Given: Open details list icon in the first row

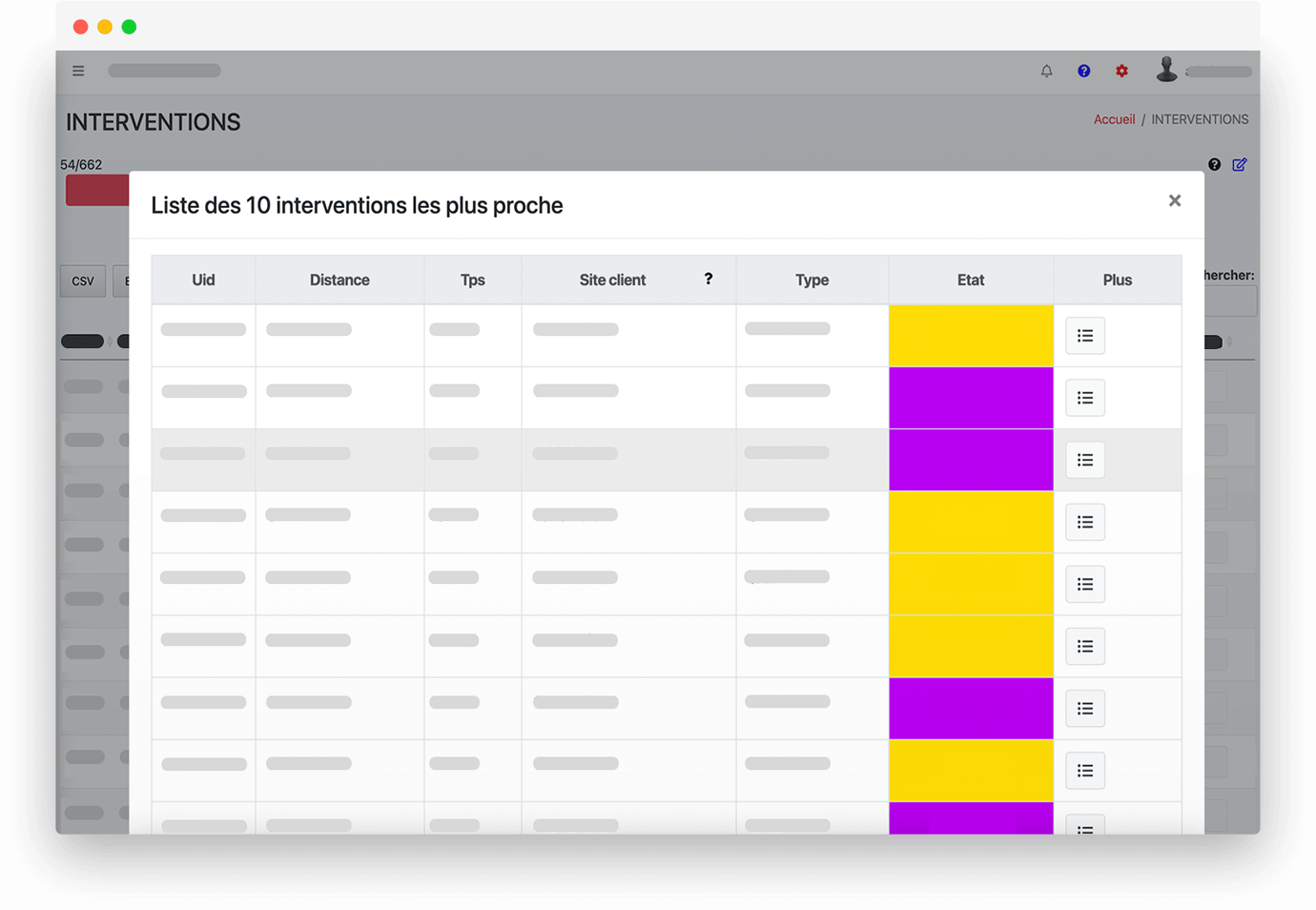Looking at the screenshot, I should pyautogui.click(x=1085, y=336).
